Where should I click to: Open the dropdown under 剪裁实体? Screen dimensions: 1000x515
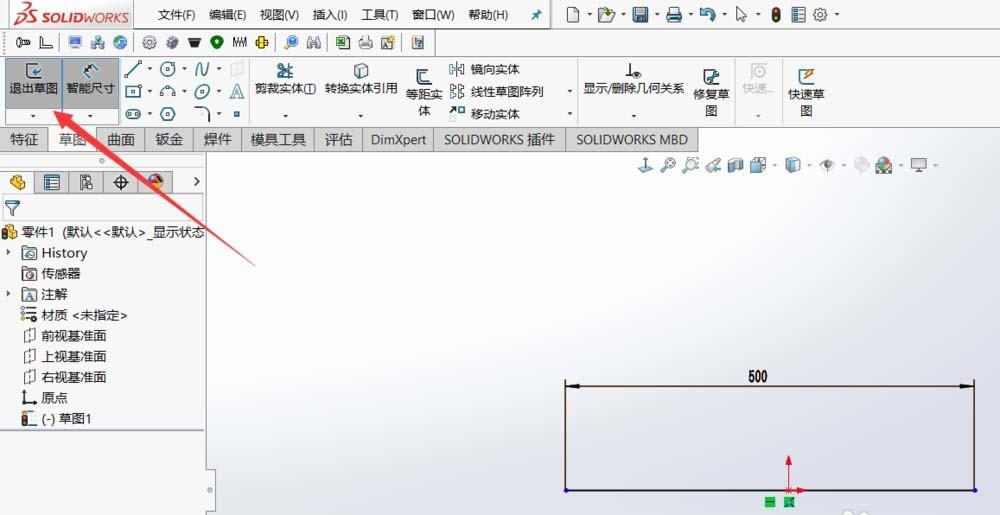tap(285, 116)
